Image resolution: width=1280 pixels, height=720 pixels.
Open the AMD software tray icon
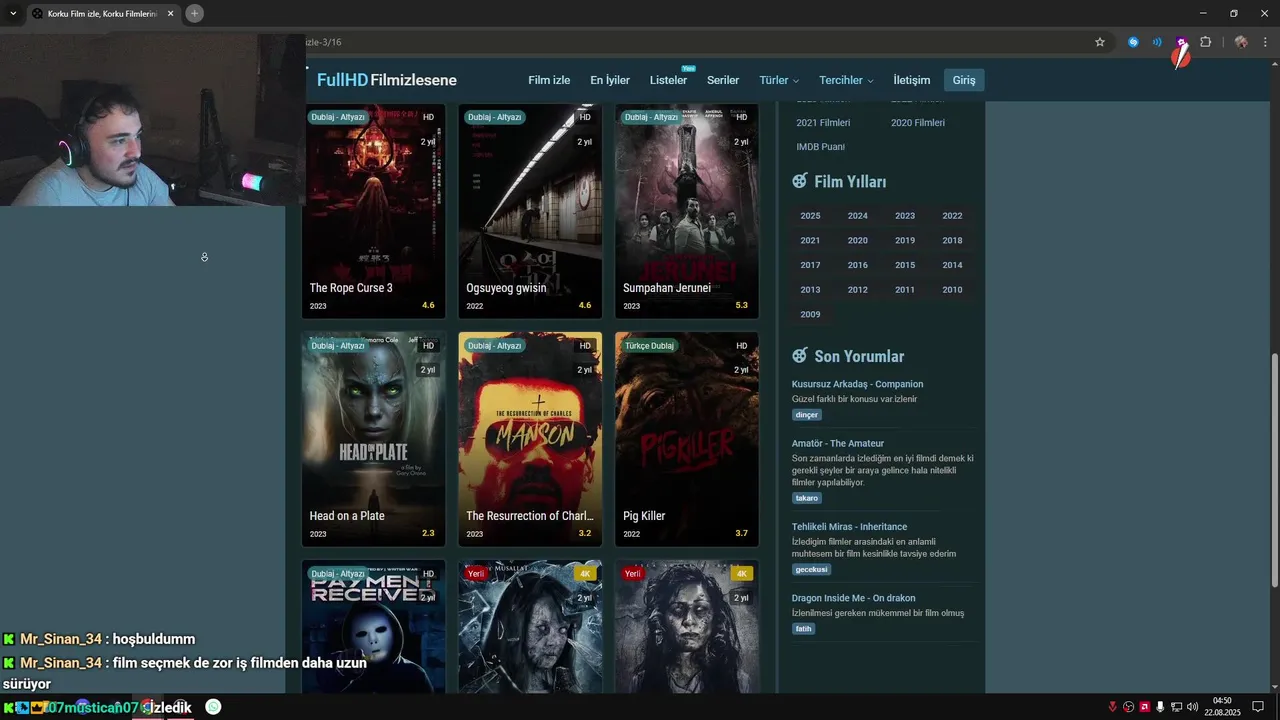point(1144,707)
